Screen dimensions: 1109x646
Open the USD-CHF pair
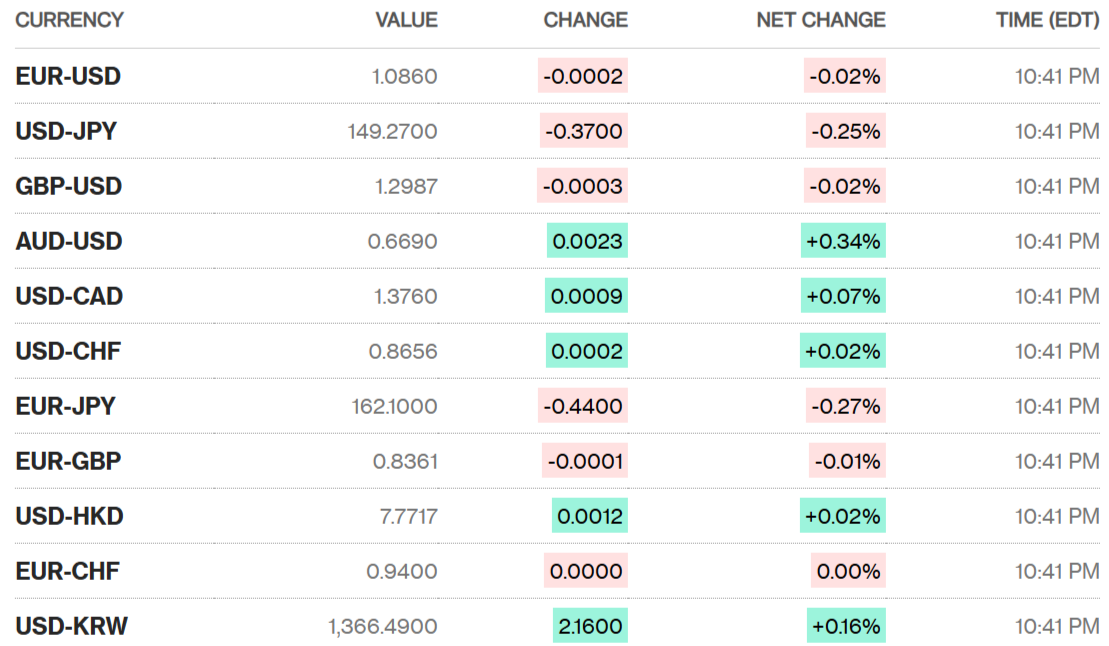click(x=68, y=351)
